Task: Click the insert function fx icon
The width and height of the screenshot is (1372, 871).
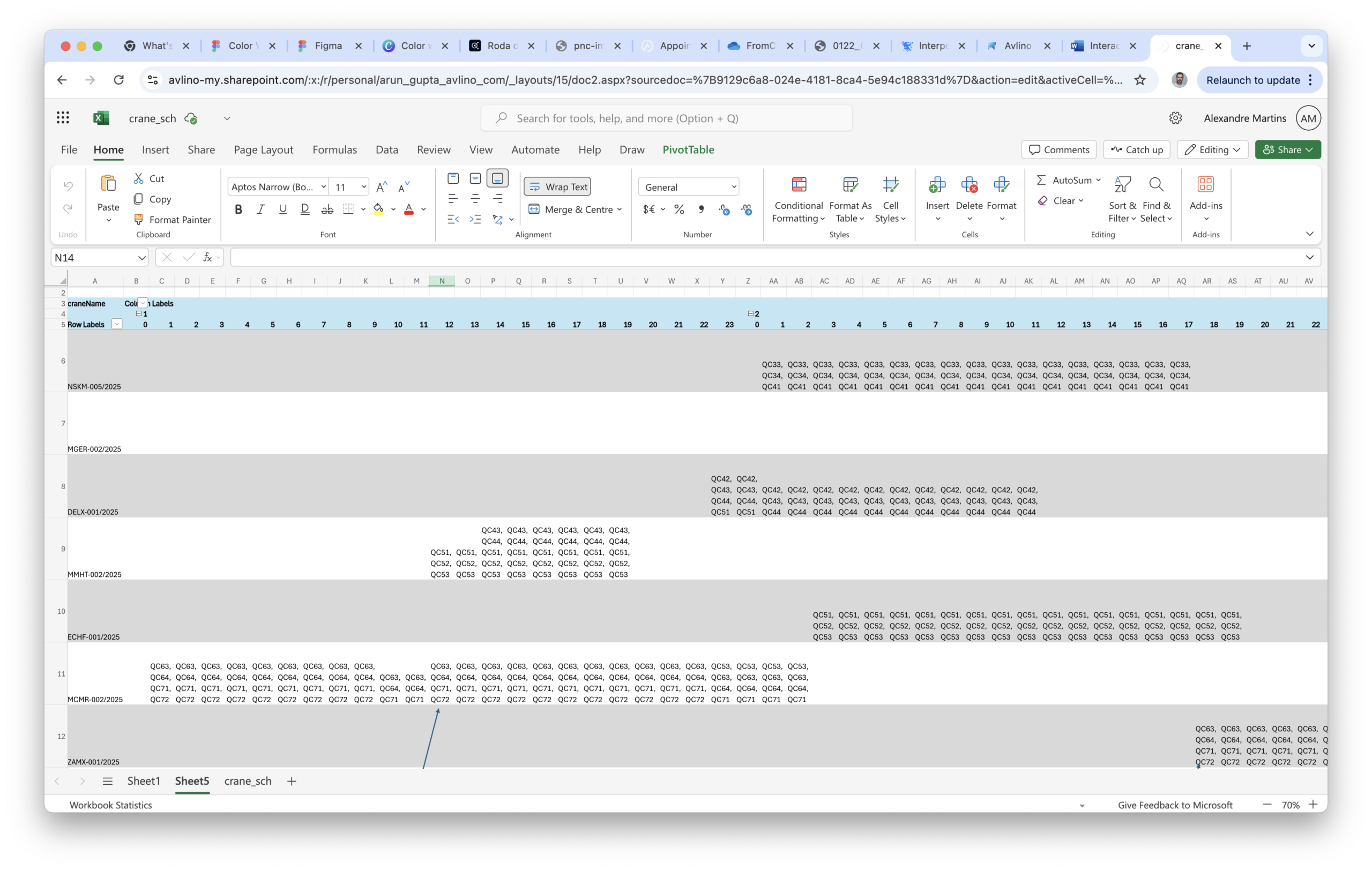Action: pyautogui.click(x=207, y=258)
